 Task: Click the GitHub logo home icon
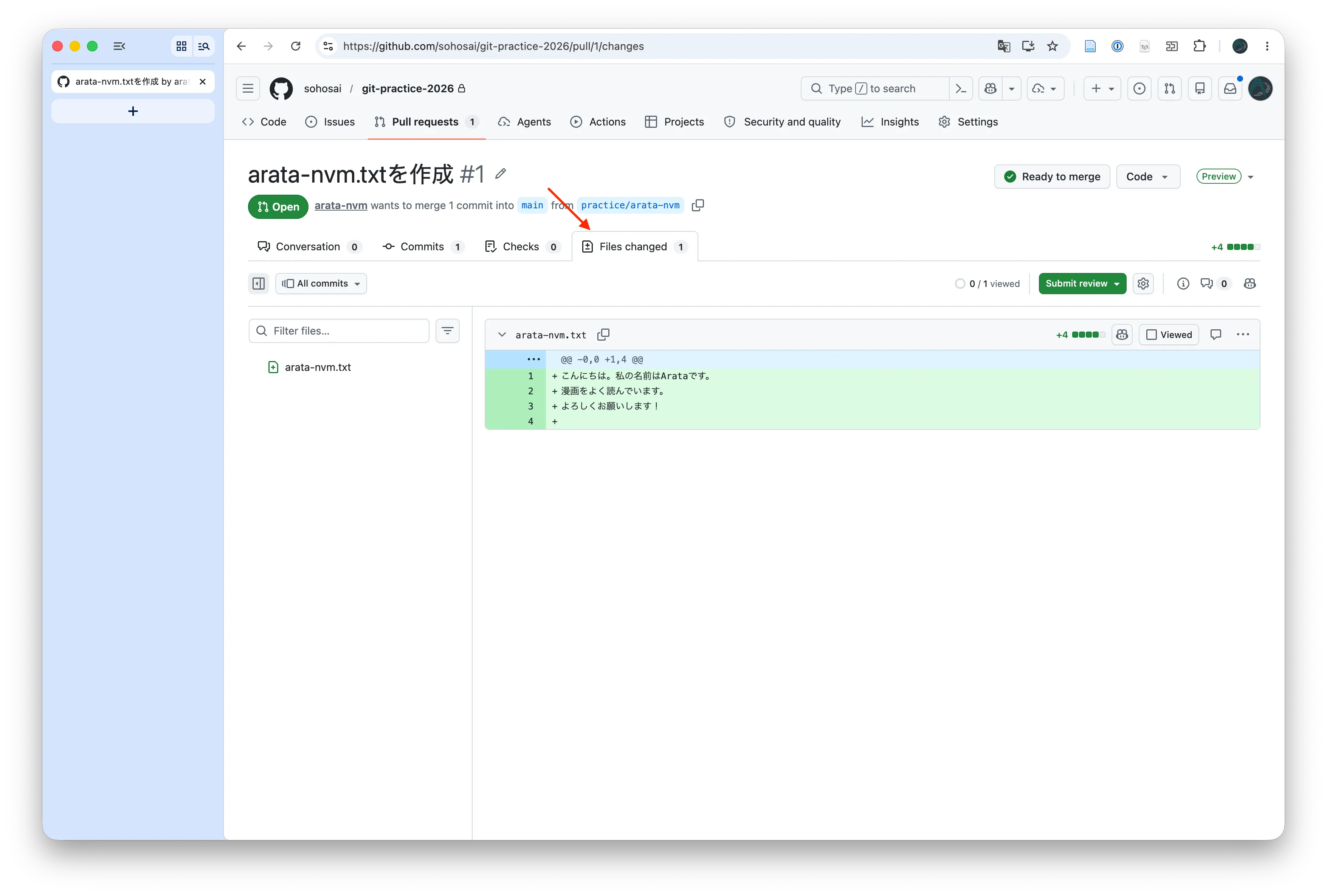281,88
